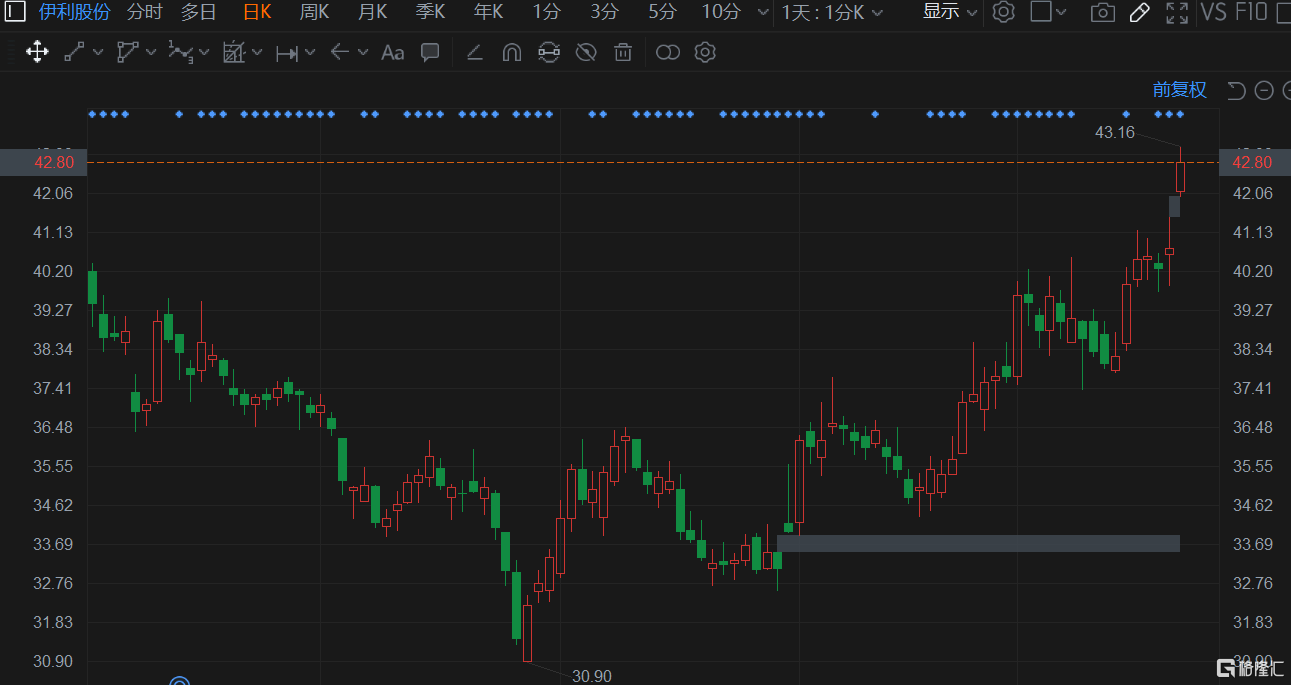Viewport: 1291px width, 685px height.
Task: Switch to 5分 period
Action: coord(662,12)
